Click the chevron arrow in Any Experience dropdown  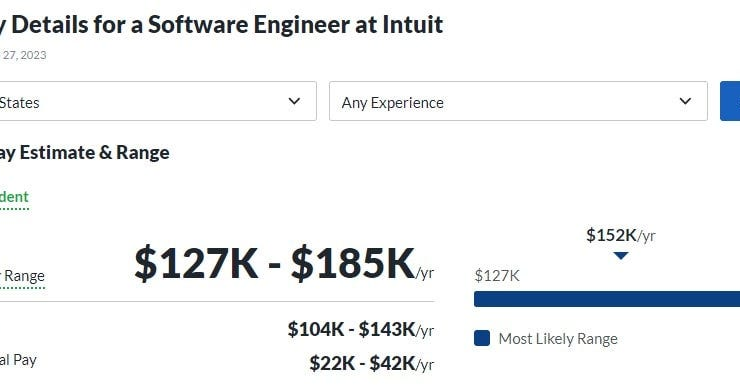[685, 101]
